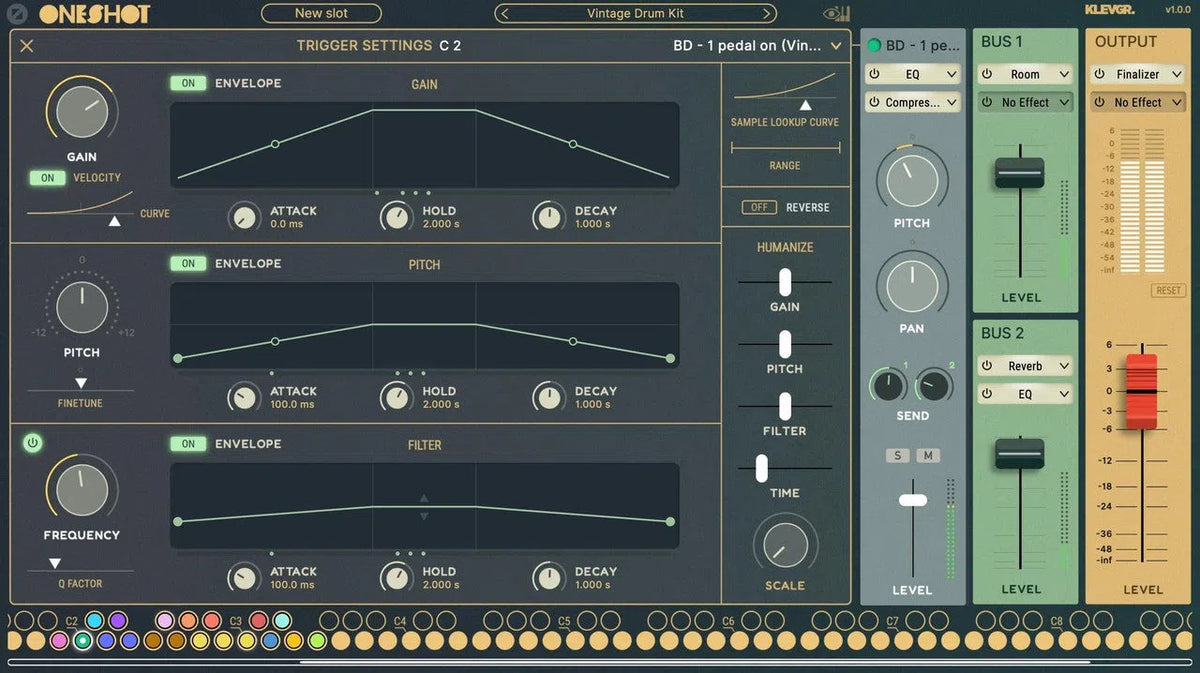Expand the Compressor effect dropdown
Screen dimensions: 1200x673
click(951, 102)
